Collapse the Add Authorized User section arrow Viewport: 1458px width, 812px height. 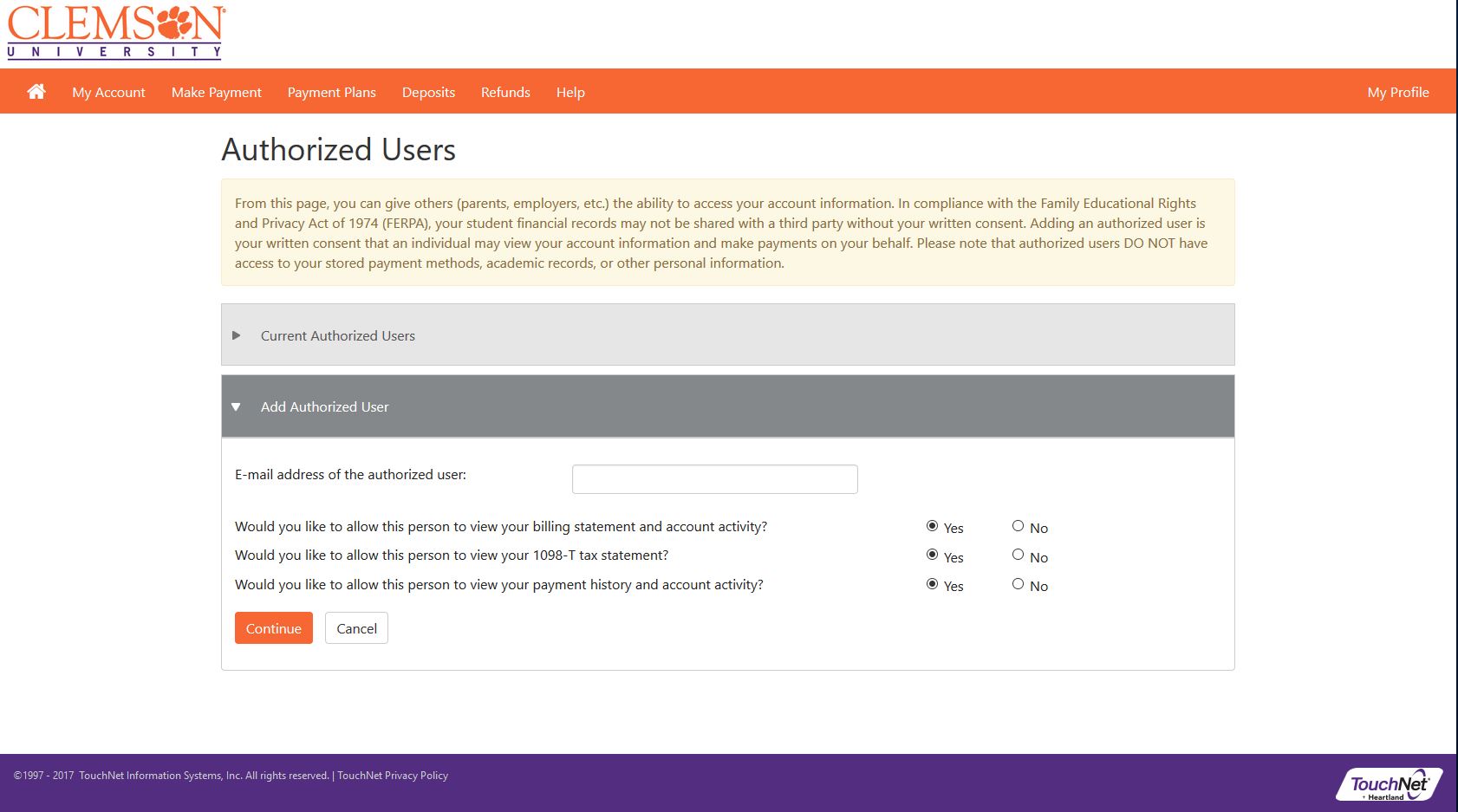click(236, 406)
